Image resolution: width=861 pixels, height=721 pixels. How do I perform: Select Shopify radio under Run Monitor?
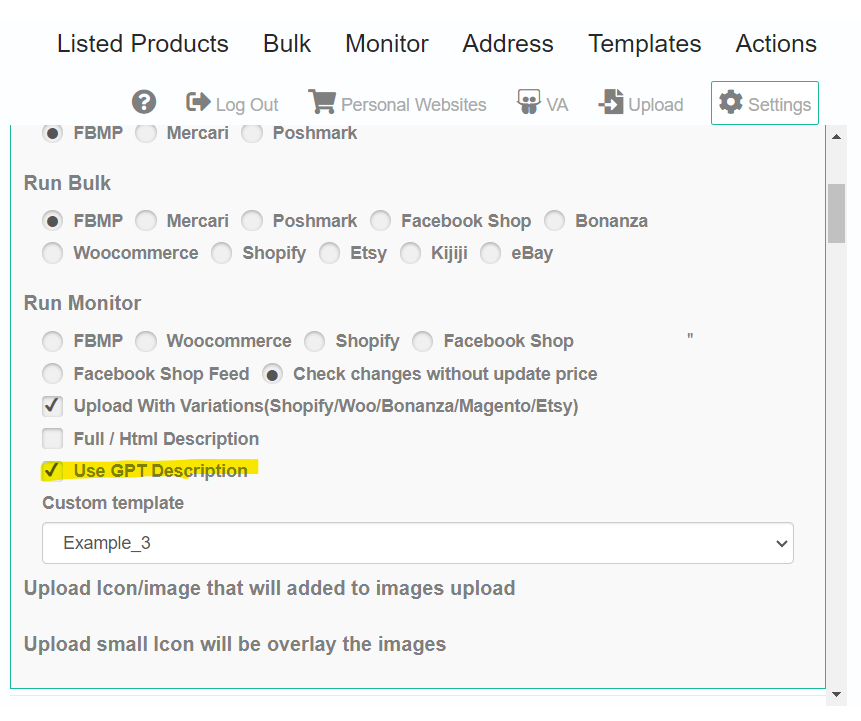315,341
